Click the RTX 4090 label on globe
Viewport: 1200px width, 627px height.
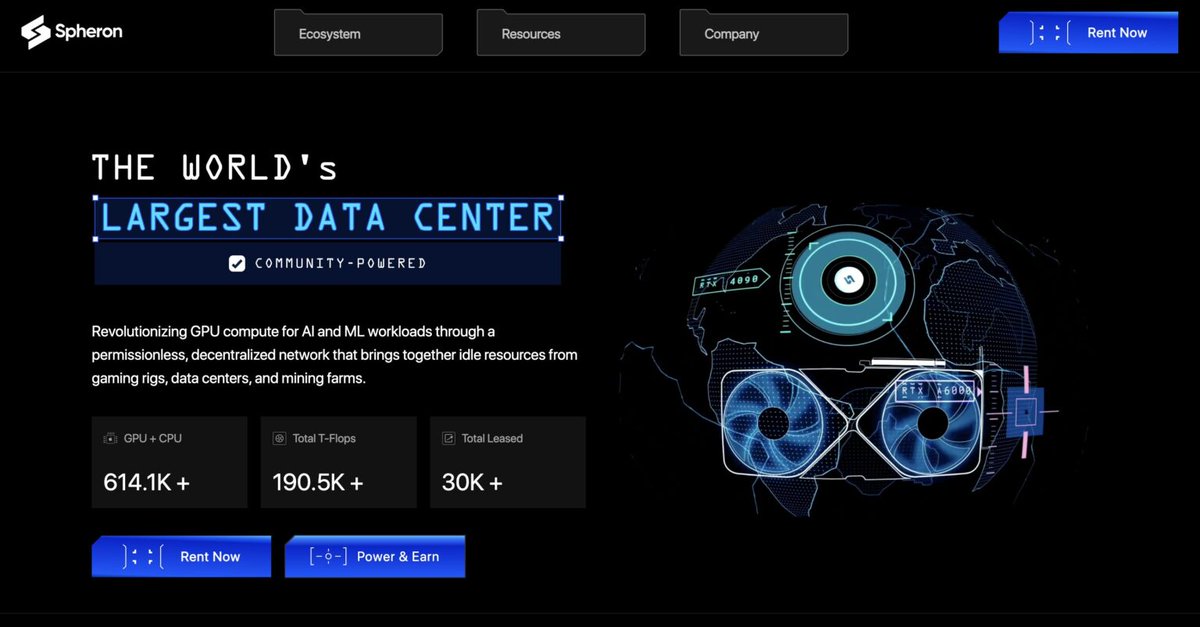click(x=731, y=282)
